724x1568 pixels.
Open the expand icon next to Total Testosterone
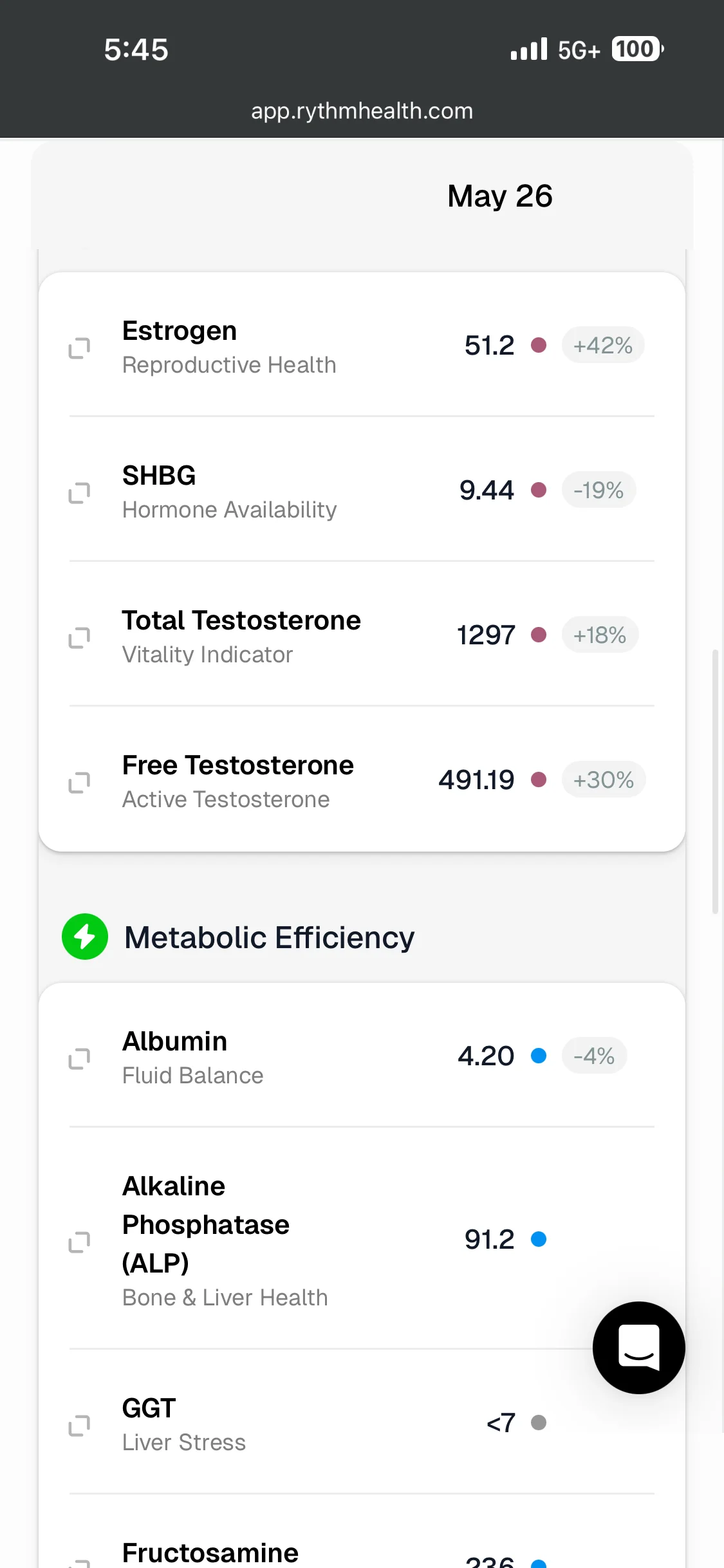coord(79,637)
